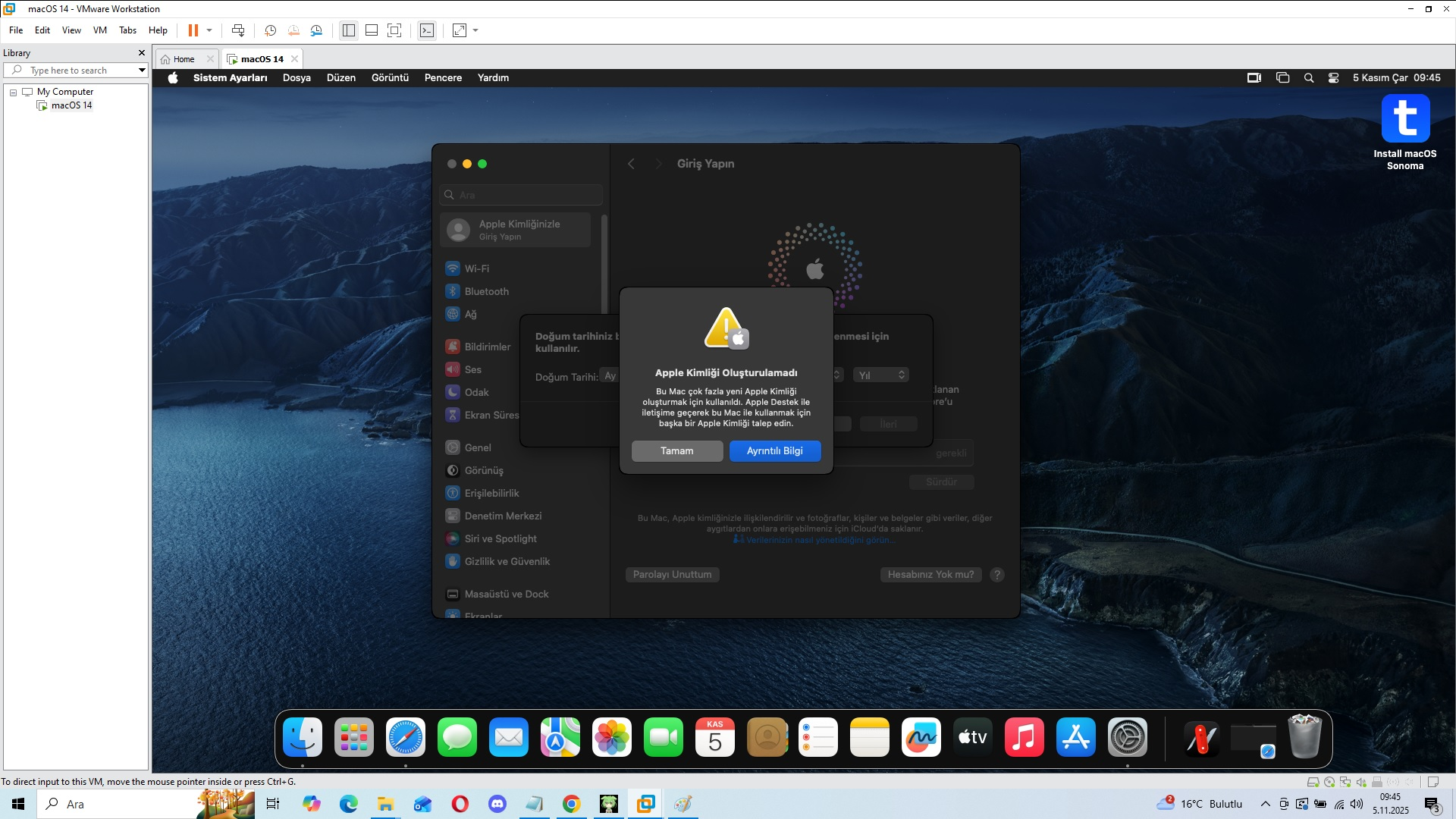Open VMware console view toolbar icon
This screenshot has width=1456, height=819.
click(427, 30)
